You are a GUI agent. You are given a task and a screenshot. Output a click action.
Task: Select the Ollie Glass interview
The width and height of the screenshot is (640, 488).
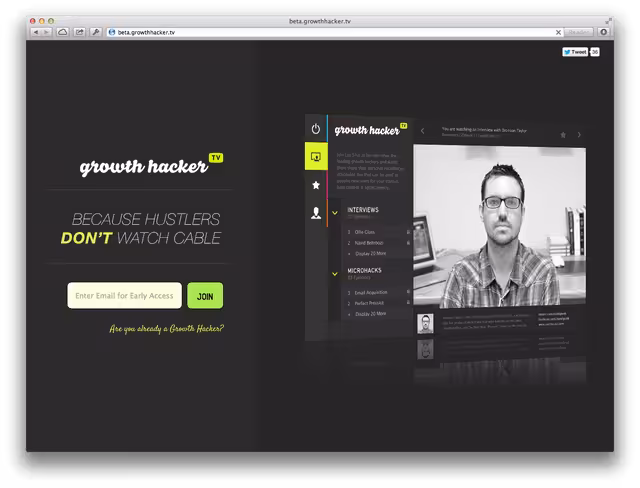tap(364, 232)
